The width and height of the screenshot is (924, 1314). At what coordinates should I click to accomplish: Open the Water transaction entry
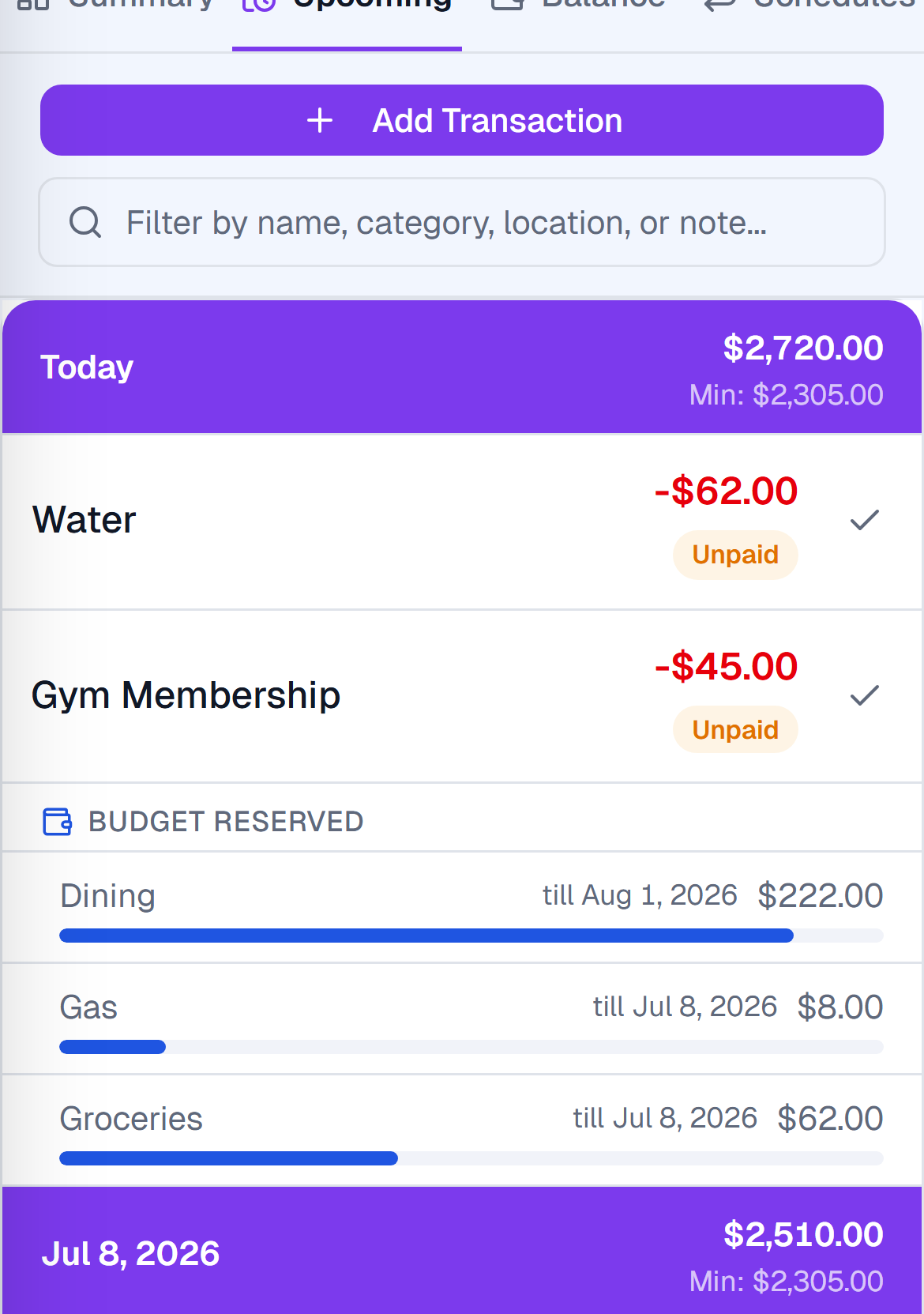tap(462, 521)
